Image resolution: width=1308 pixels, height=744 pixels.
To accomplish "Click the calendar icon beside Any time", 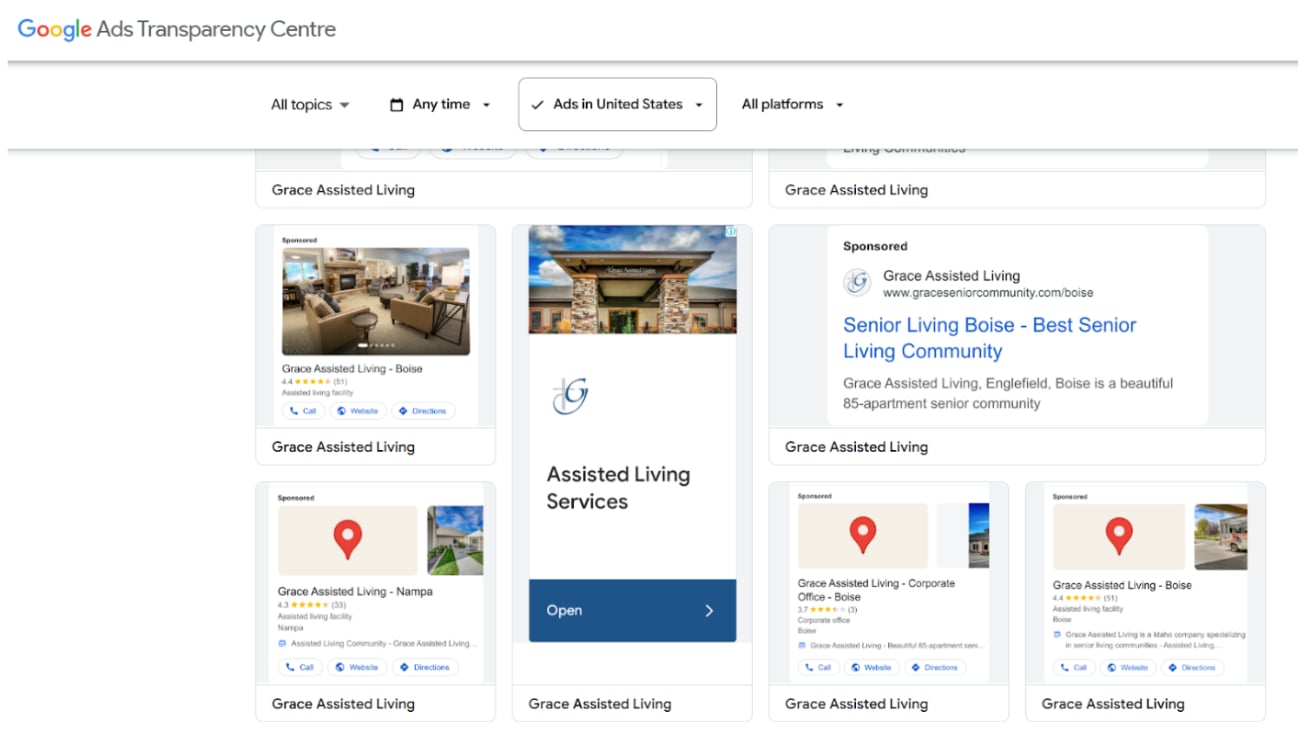I will point(396,104).
